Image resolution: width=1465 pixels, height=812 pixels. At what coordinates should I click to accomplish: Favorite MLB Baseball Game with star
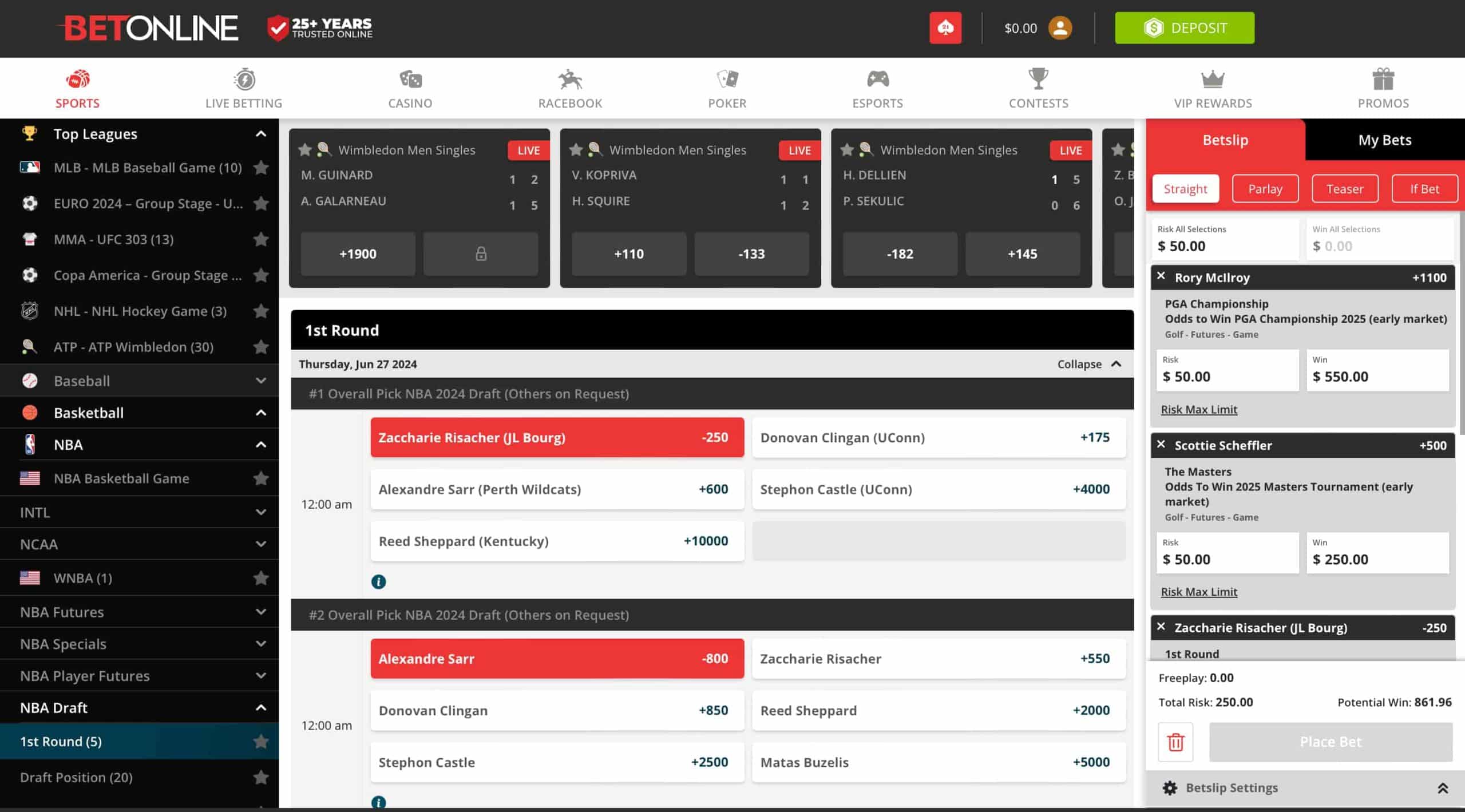[x=261, y=168]
